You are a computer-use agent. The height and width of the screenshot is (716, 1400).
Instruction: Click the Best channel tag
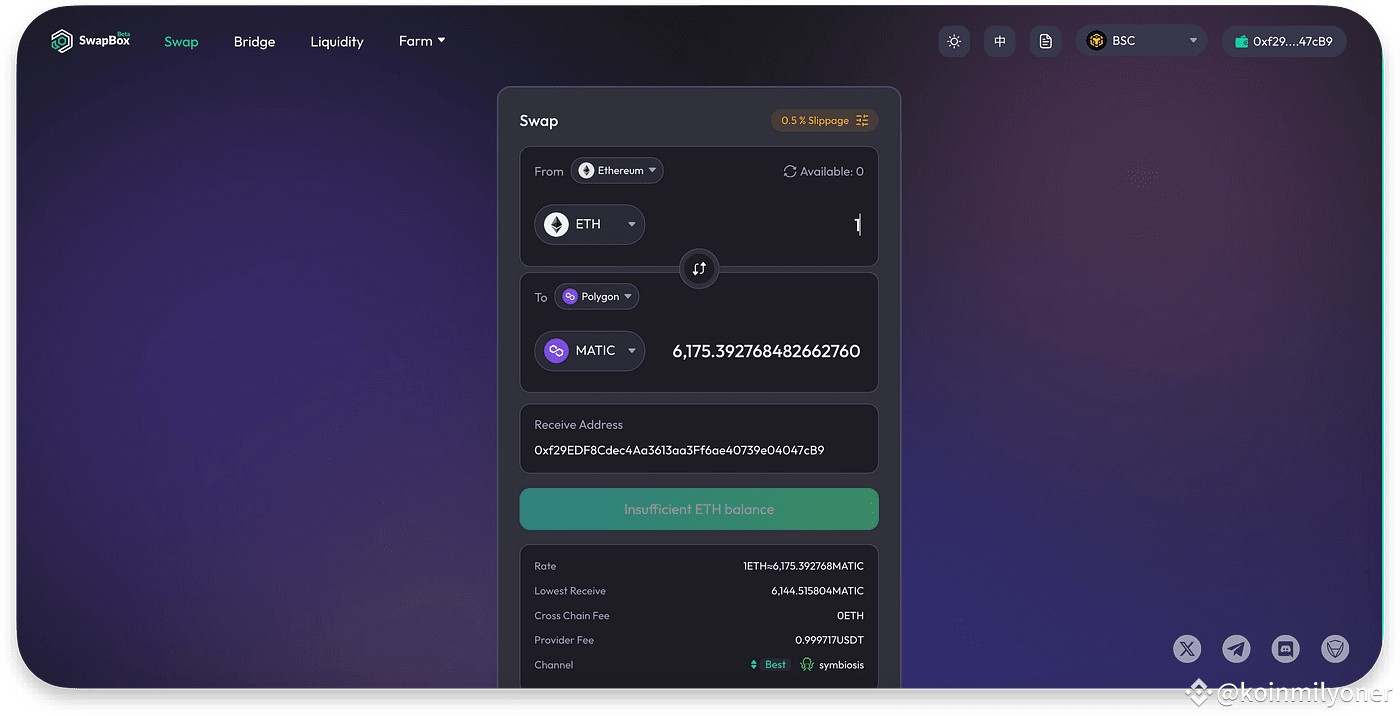point(770,665)
